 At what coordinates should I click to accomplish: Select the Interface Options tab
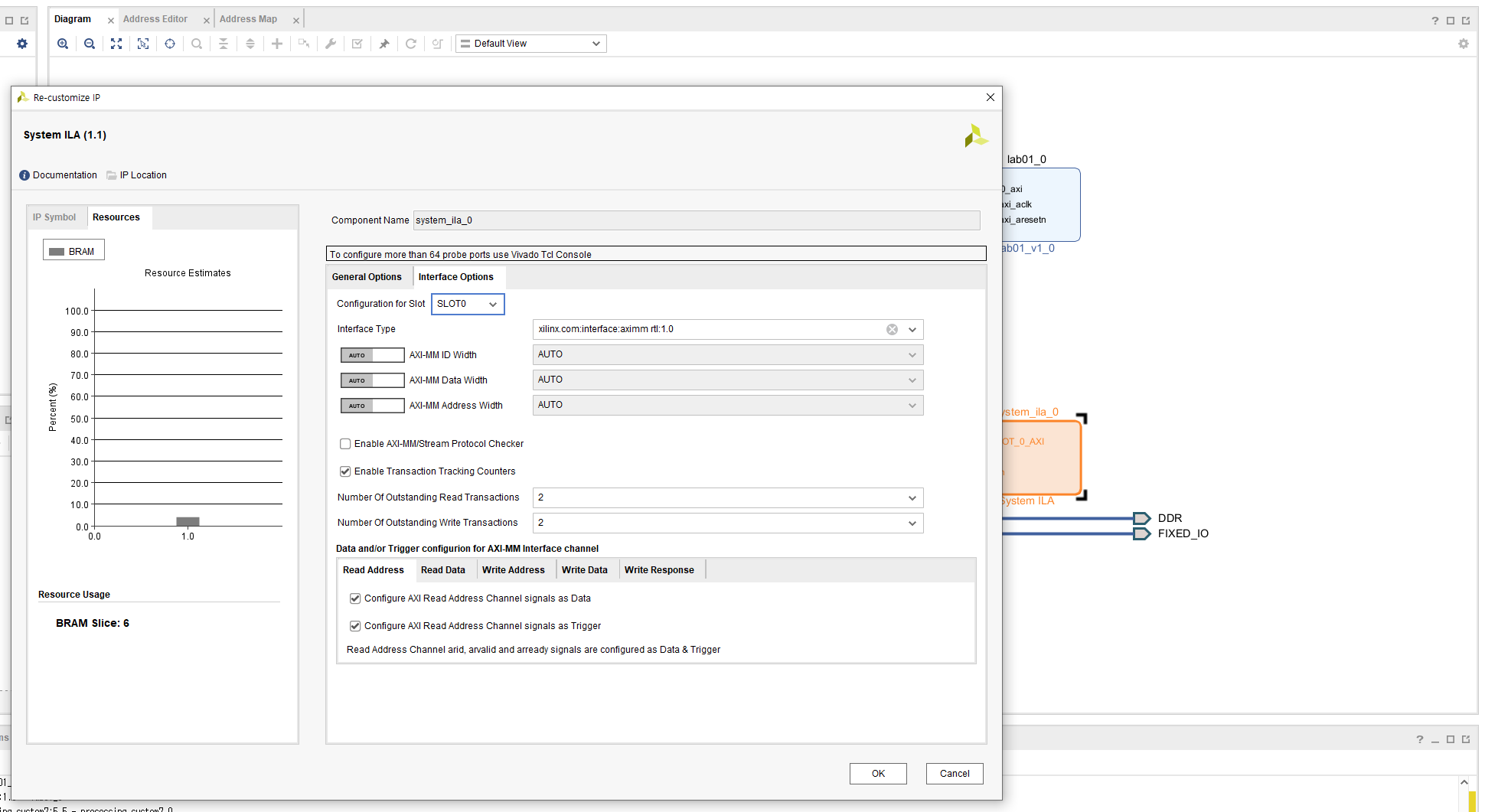point(456,277)
